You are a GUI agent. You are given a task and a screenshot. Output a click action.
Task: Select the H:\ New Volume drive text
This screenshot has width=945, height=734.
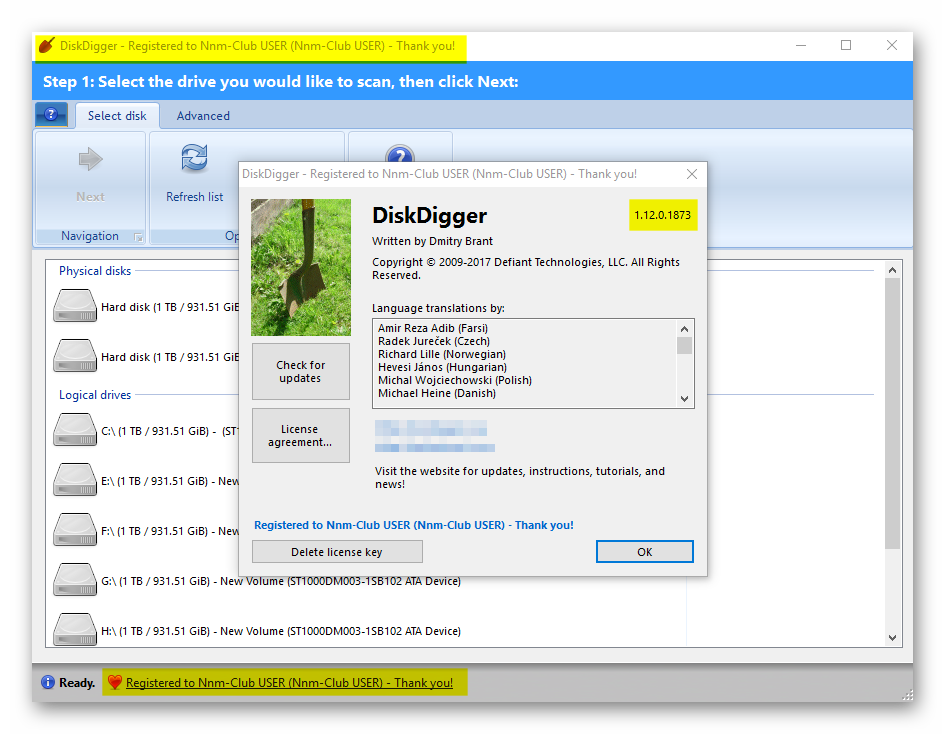tap(281, 631)
